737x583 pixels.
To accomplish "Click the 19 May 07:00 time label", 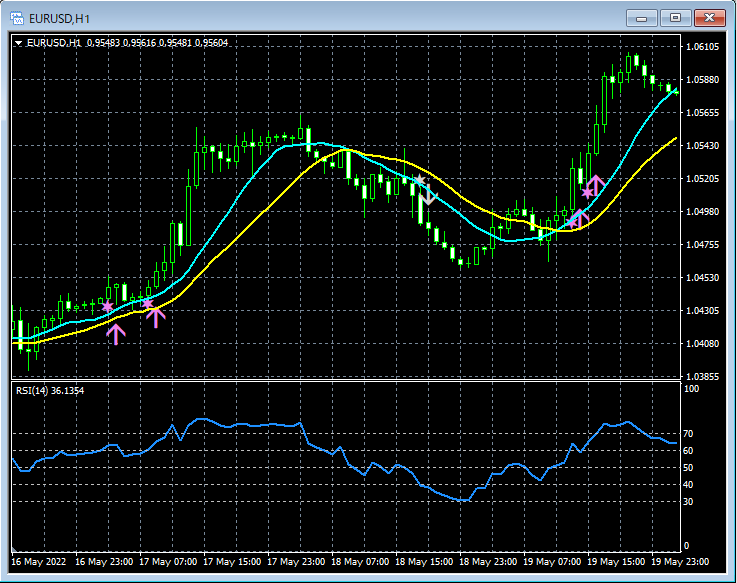I will pos(552,562).
